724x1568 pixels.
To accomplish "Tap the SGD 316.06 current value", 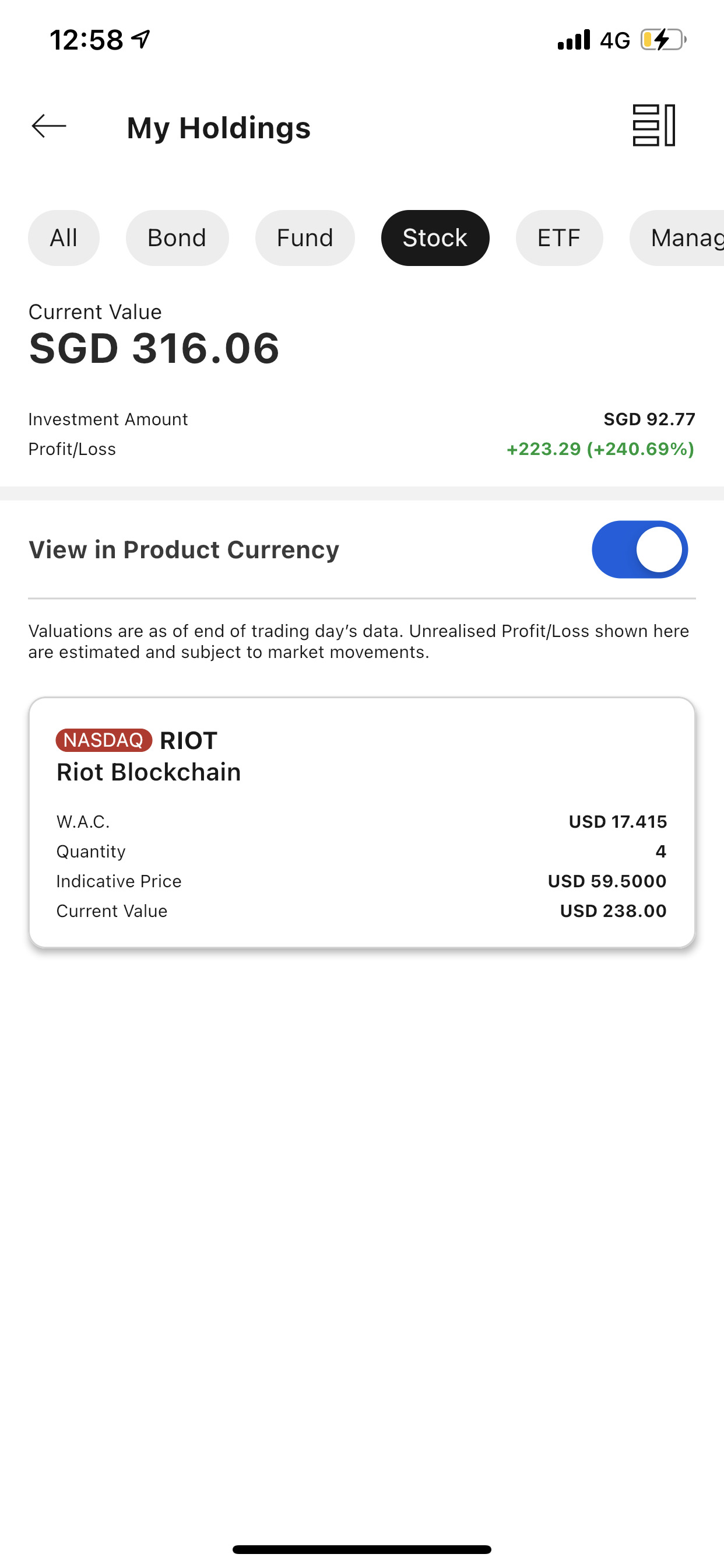I will 154,348.
